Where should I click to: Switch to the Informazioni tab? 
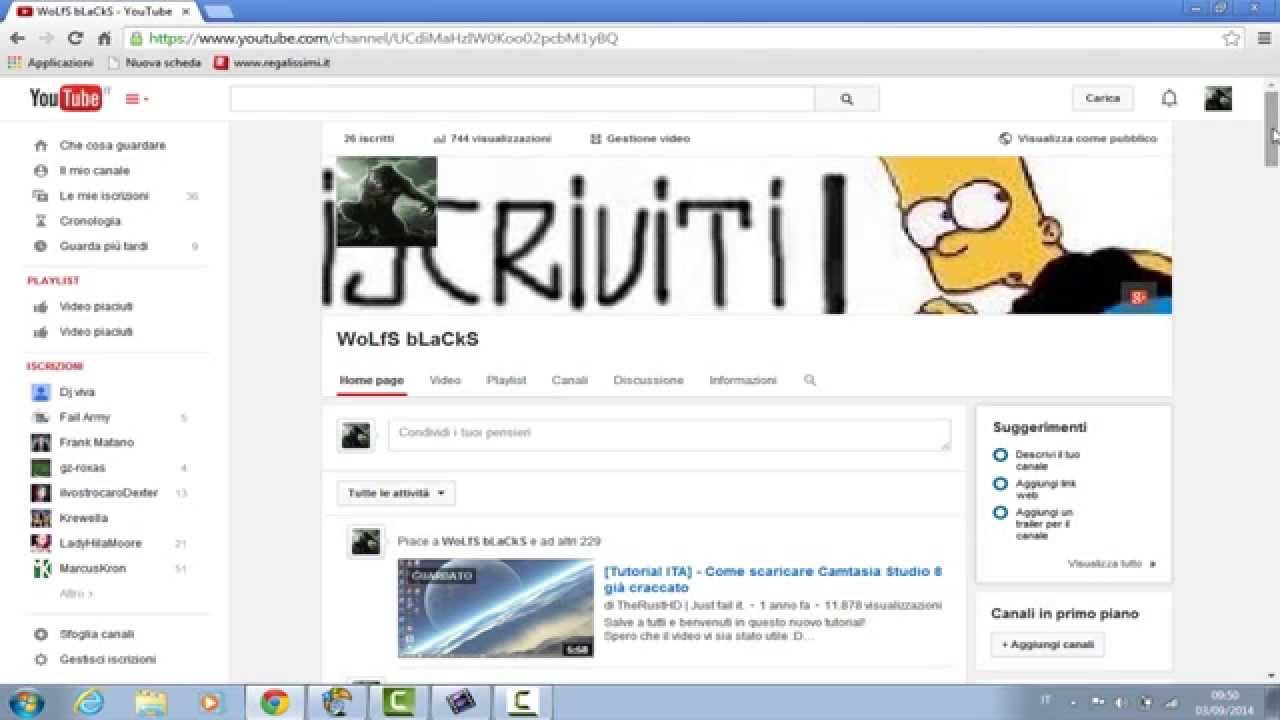[743, 380]
